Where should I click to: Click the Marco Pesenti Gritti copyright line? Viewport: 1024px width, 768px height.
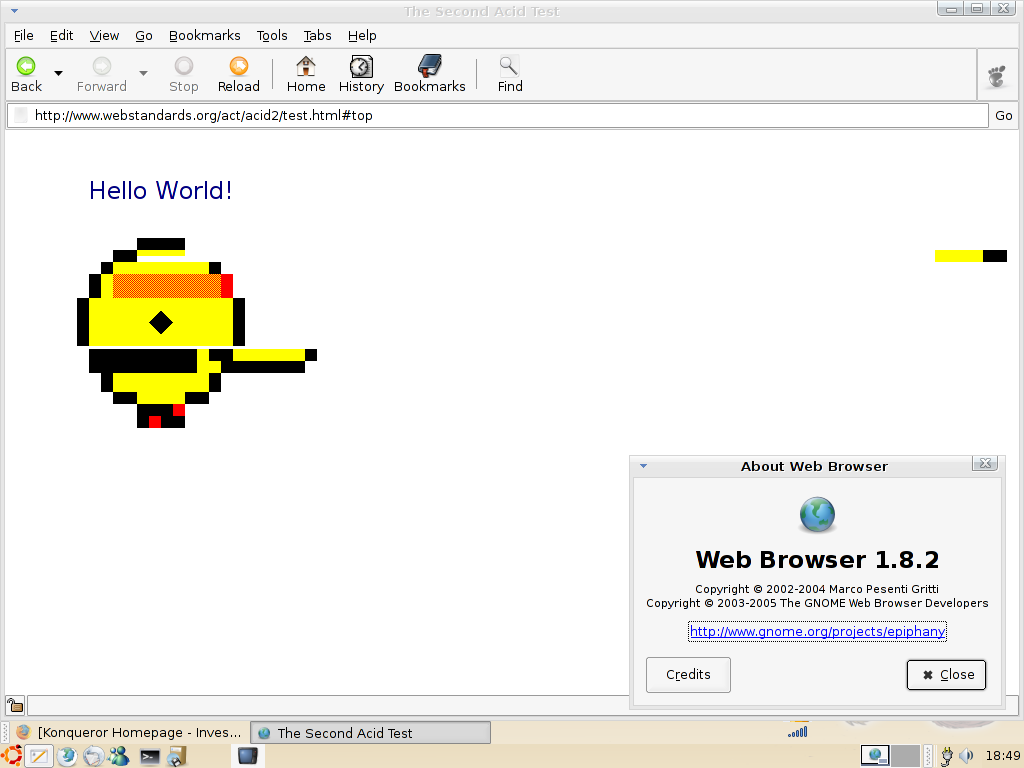point(817,589)
